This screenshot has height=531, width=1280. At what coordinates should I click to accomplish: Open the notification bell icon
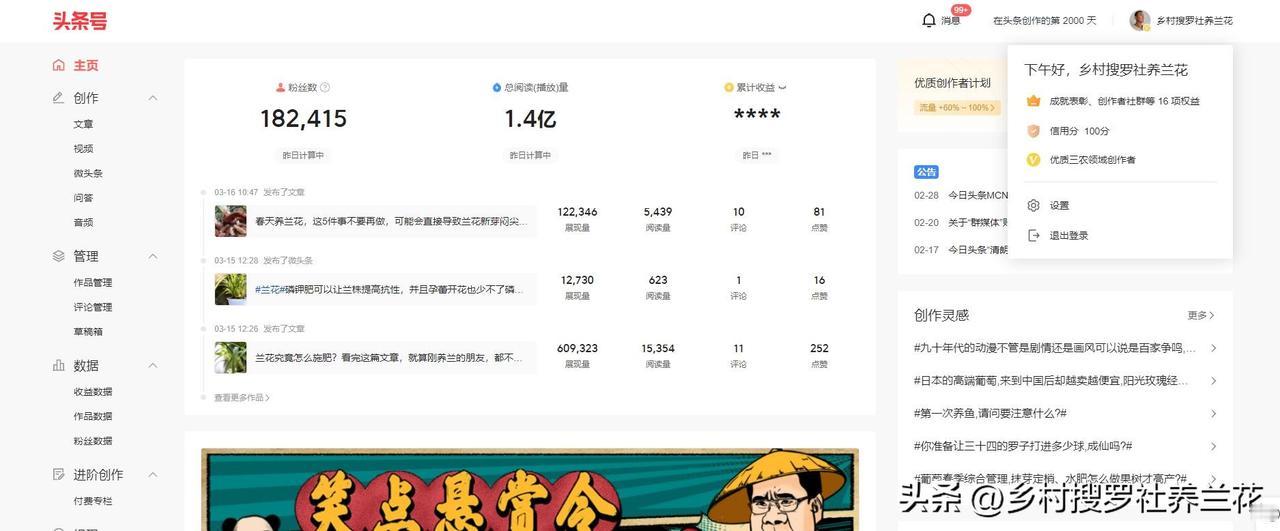tap(929, 20)
